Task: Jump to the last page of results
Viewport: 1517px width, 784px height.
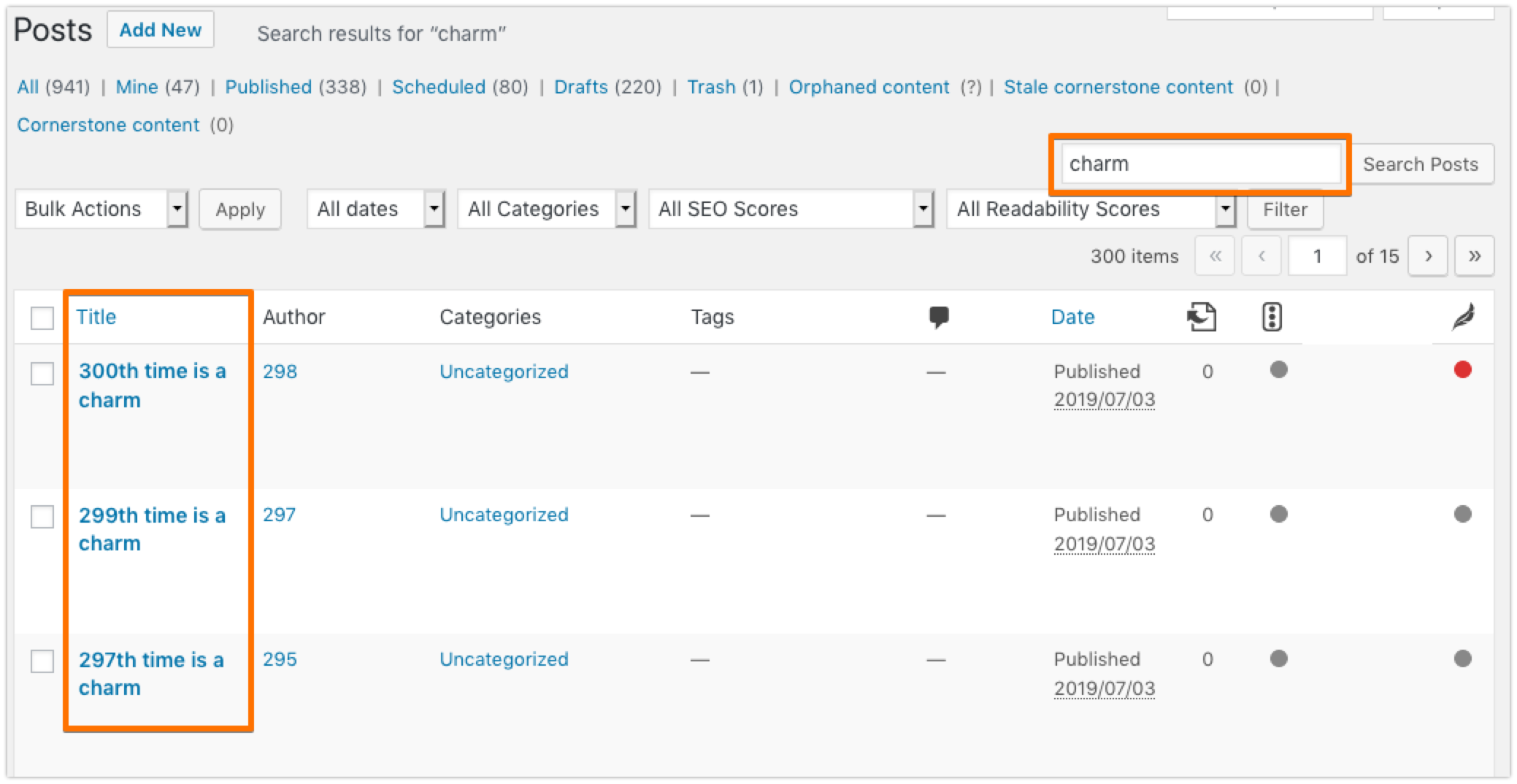Action: click(x=1474, y=256)
